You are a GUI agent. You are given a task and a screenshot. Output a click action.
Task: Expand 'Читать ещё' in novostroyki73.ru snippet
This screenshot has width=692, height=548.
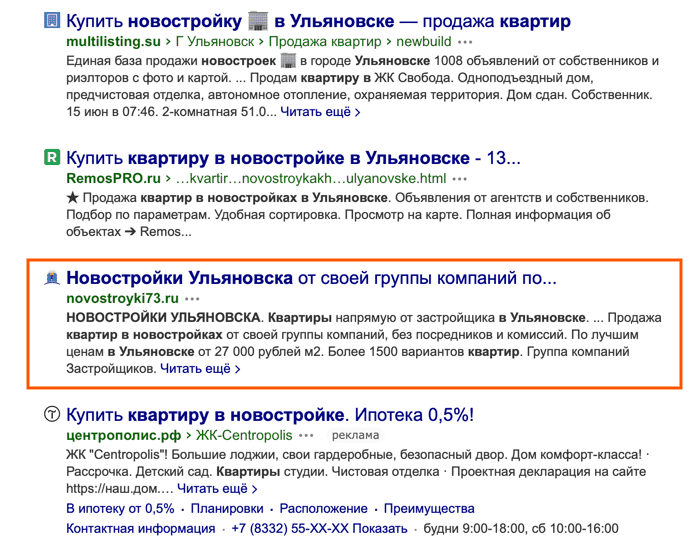[200, 368]
